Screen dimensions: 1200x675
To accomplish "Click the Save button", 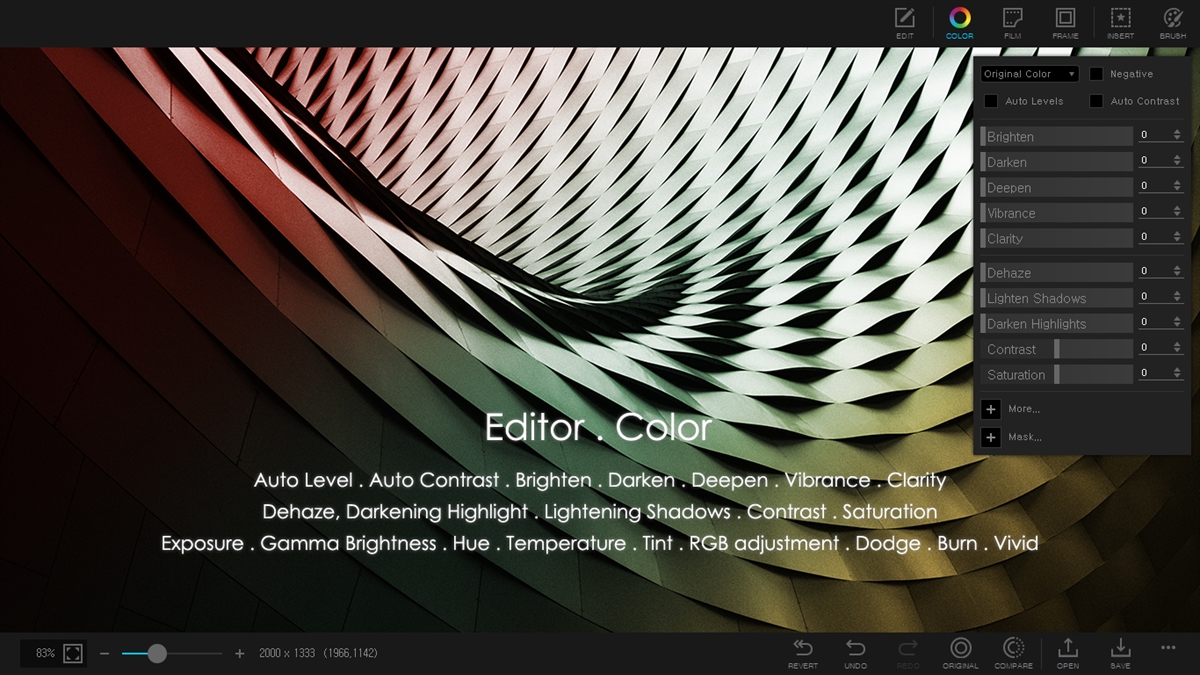I will 1120,649.
